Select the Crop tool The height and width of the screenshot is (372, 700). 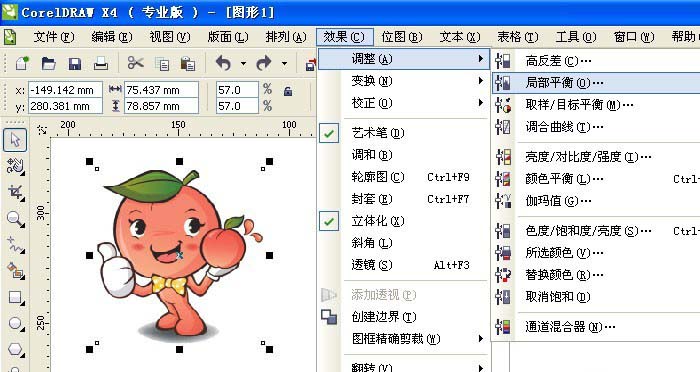click(15, 192)
